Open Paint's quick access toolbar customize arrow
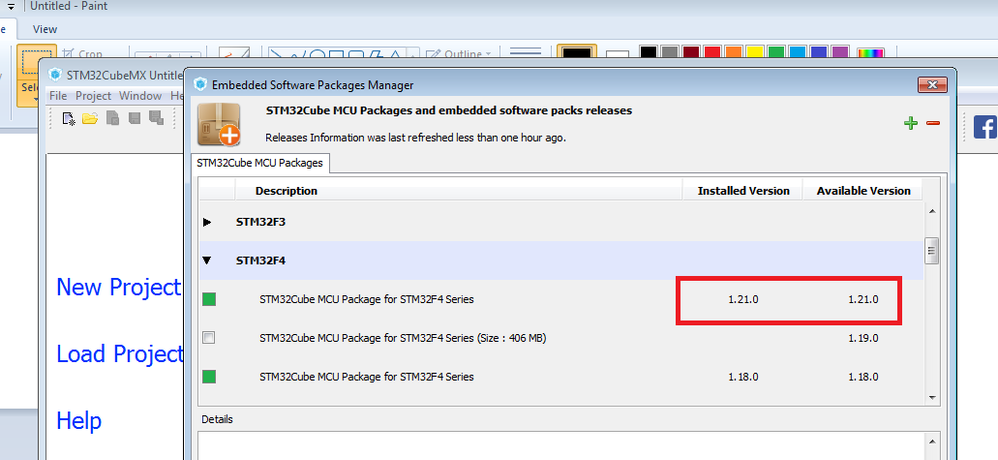Screen dimensions: 998x460 click(x=11, y=6)
